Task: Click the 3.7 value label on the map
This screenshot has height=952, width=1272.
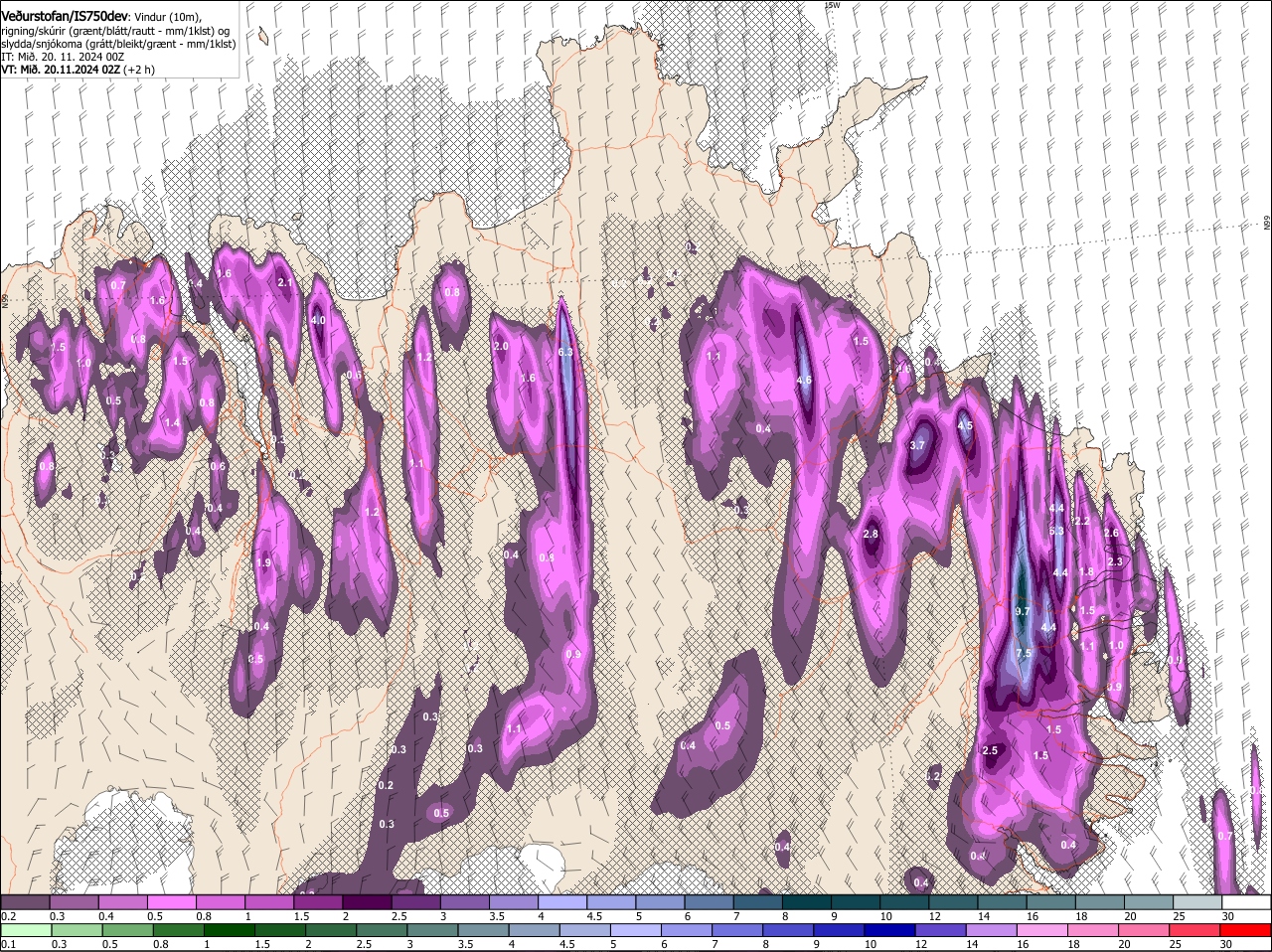Action: click(917, 445)
